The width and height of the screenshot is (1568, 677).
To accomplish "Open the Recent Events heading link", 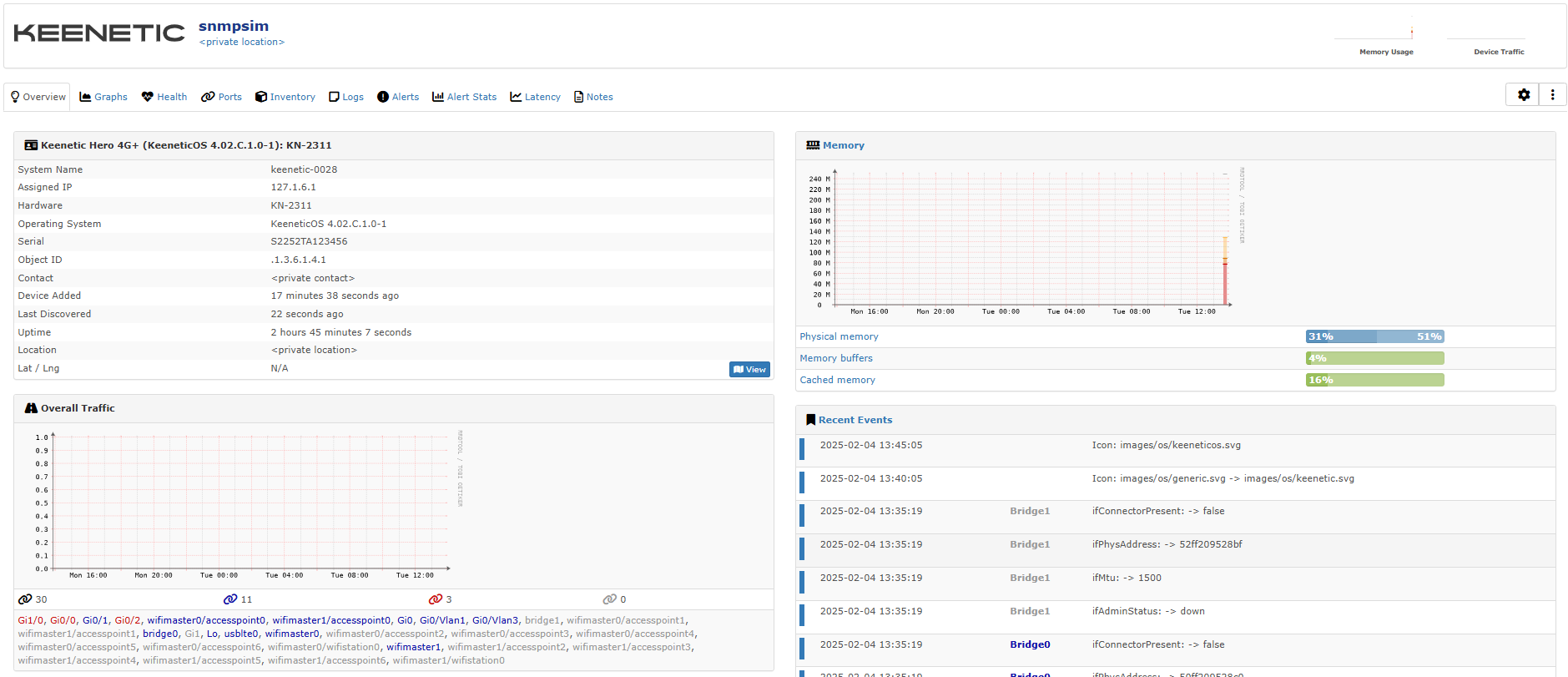I will pos(855,420).
